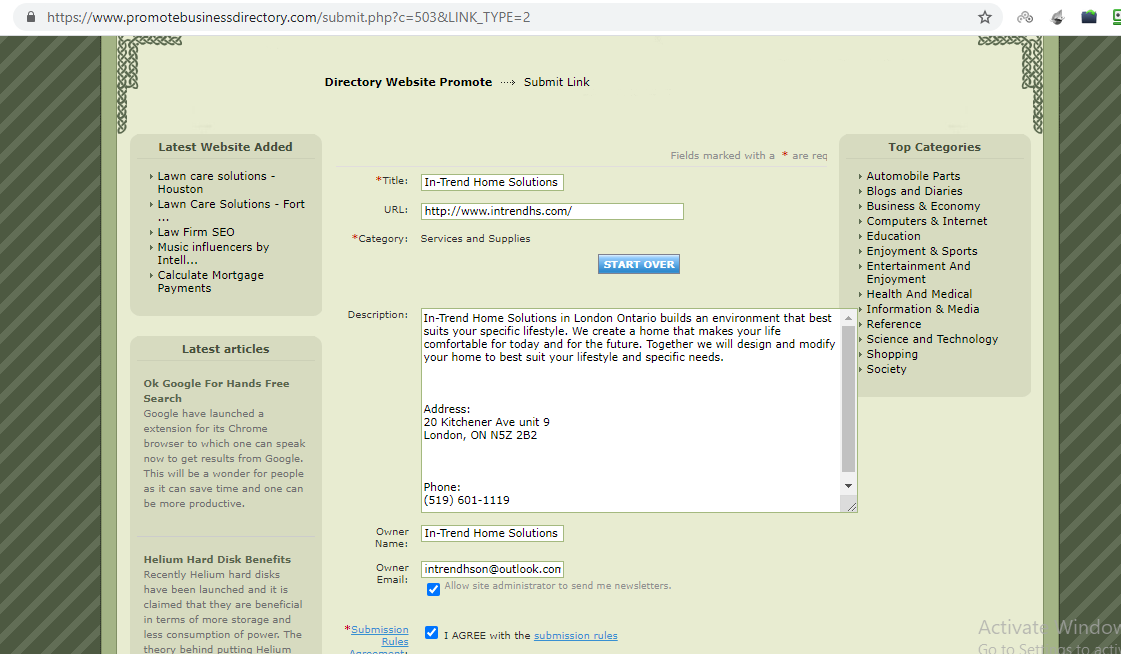Open the linked-circles browser extension icon
Viewport: 1121px width, 654px height.
1024,17
